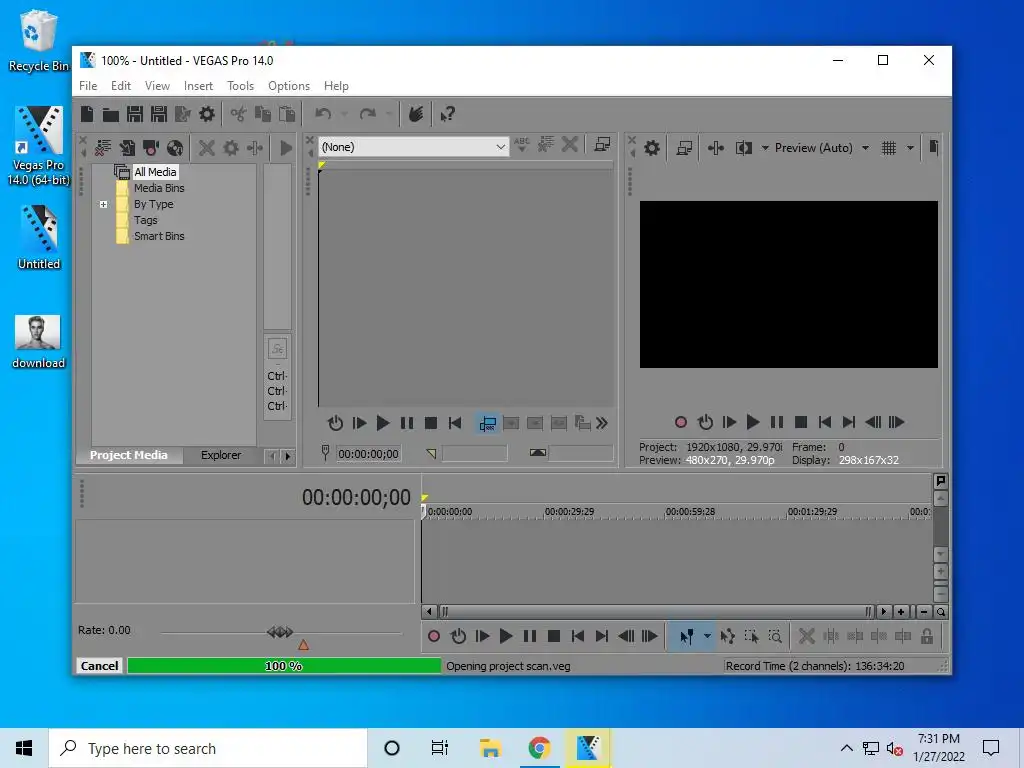
Task: Toggle loop playback in Video Preview transport
Action: point(705,422)
